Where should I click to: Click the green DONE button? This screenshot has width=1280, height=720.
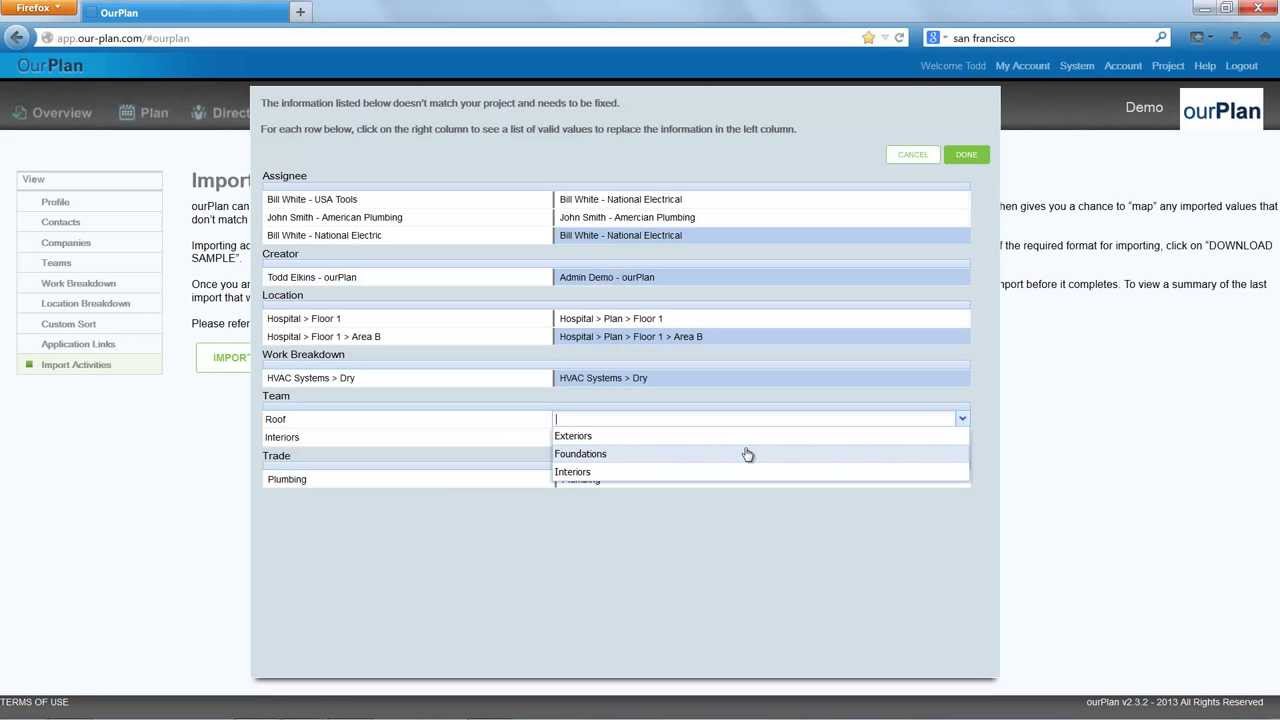click(966, 155)
